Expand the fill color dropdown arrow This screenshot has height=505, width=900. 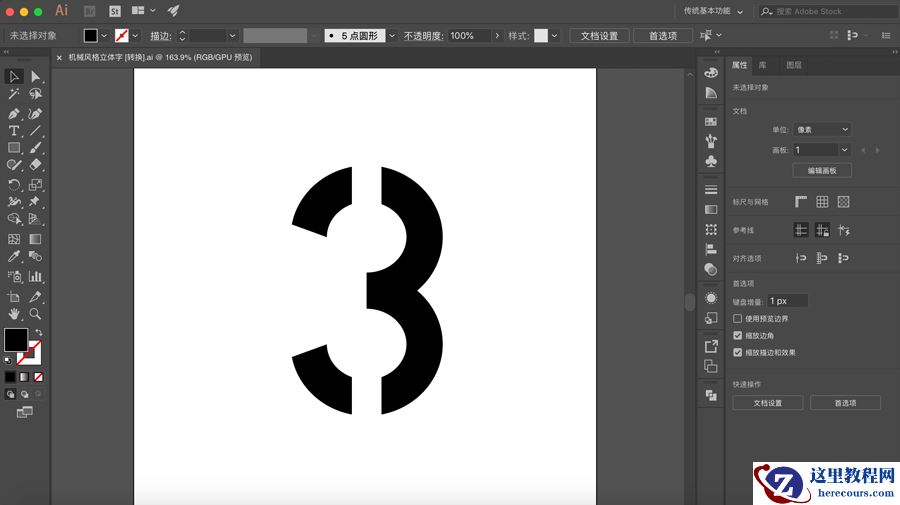click(104, 36)
